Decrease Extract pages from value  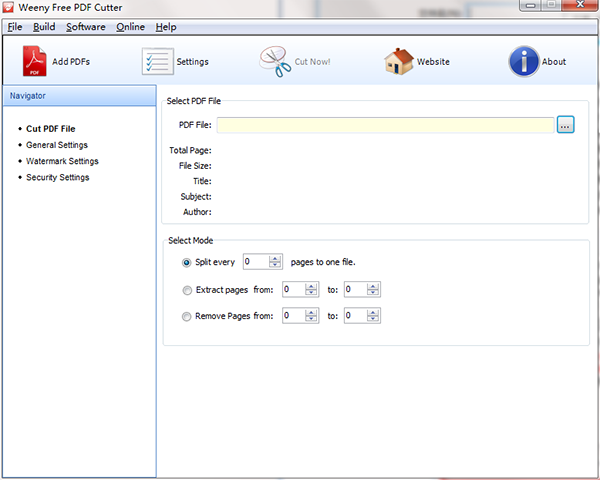point(311,292)
